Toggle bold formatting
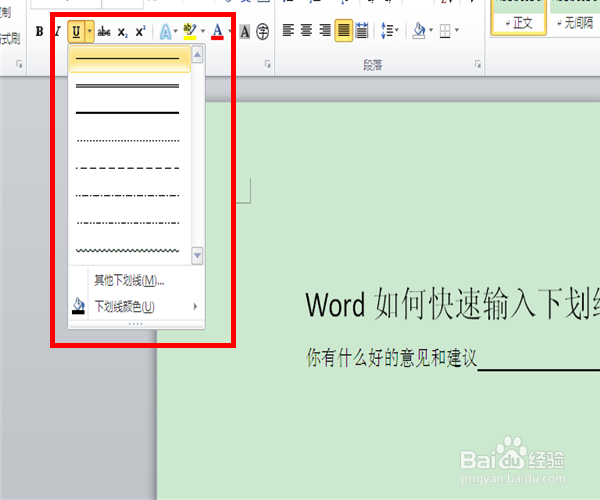This screenshot has width=600, height=500. coord(39,31)
